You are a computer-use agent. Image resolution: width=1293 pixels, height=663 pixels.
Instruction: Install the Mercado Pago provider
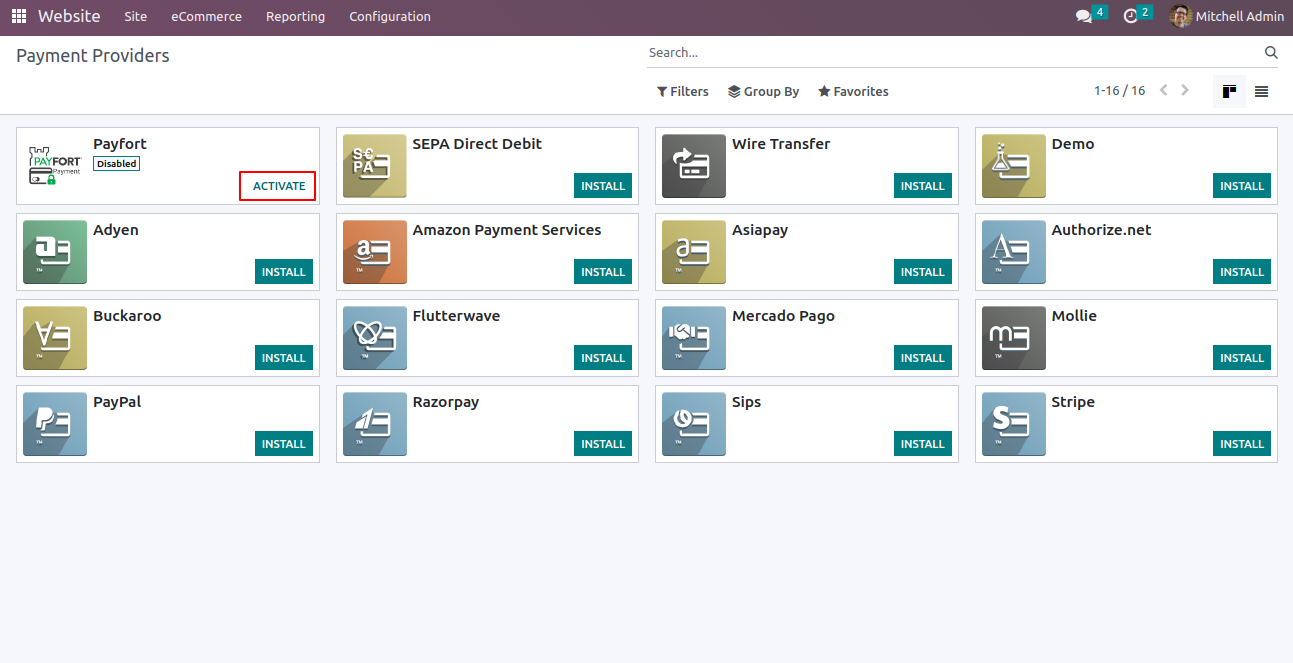click(923, 358)
